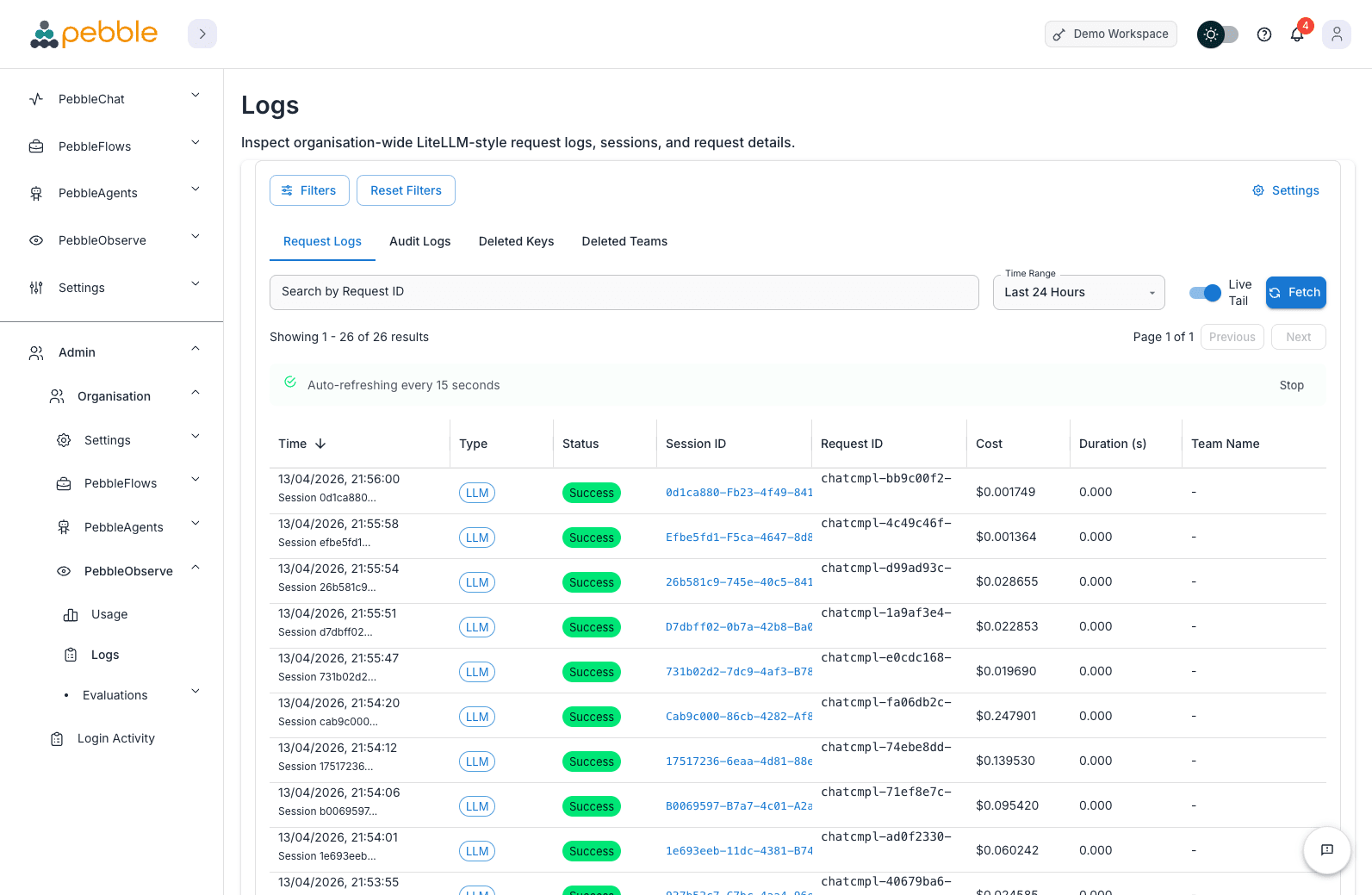Switch to the Audit Logs tab

tap(420, 241)
